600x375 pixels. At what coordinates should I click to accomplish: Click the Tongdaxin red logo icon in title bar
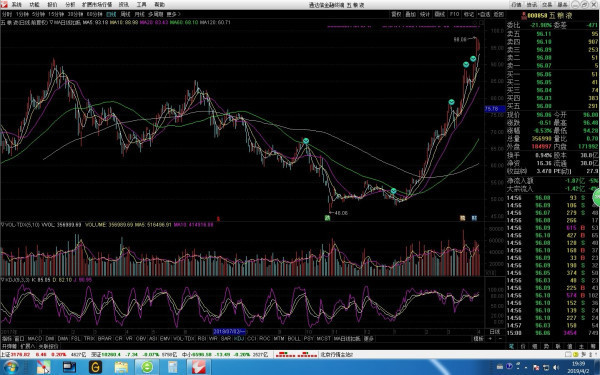click(4, 5)
